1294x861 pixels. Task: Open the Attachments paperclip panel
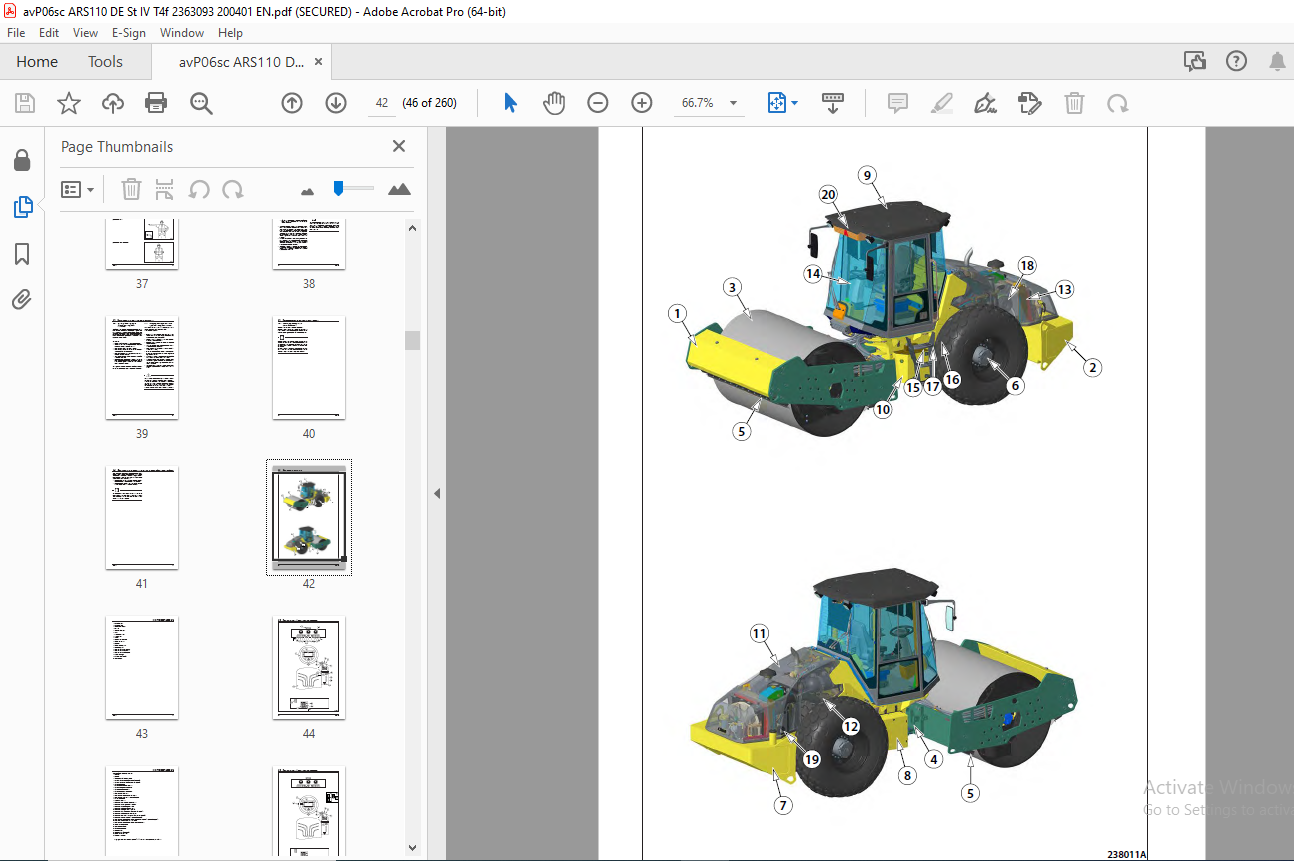pos(22,299)
